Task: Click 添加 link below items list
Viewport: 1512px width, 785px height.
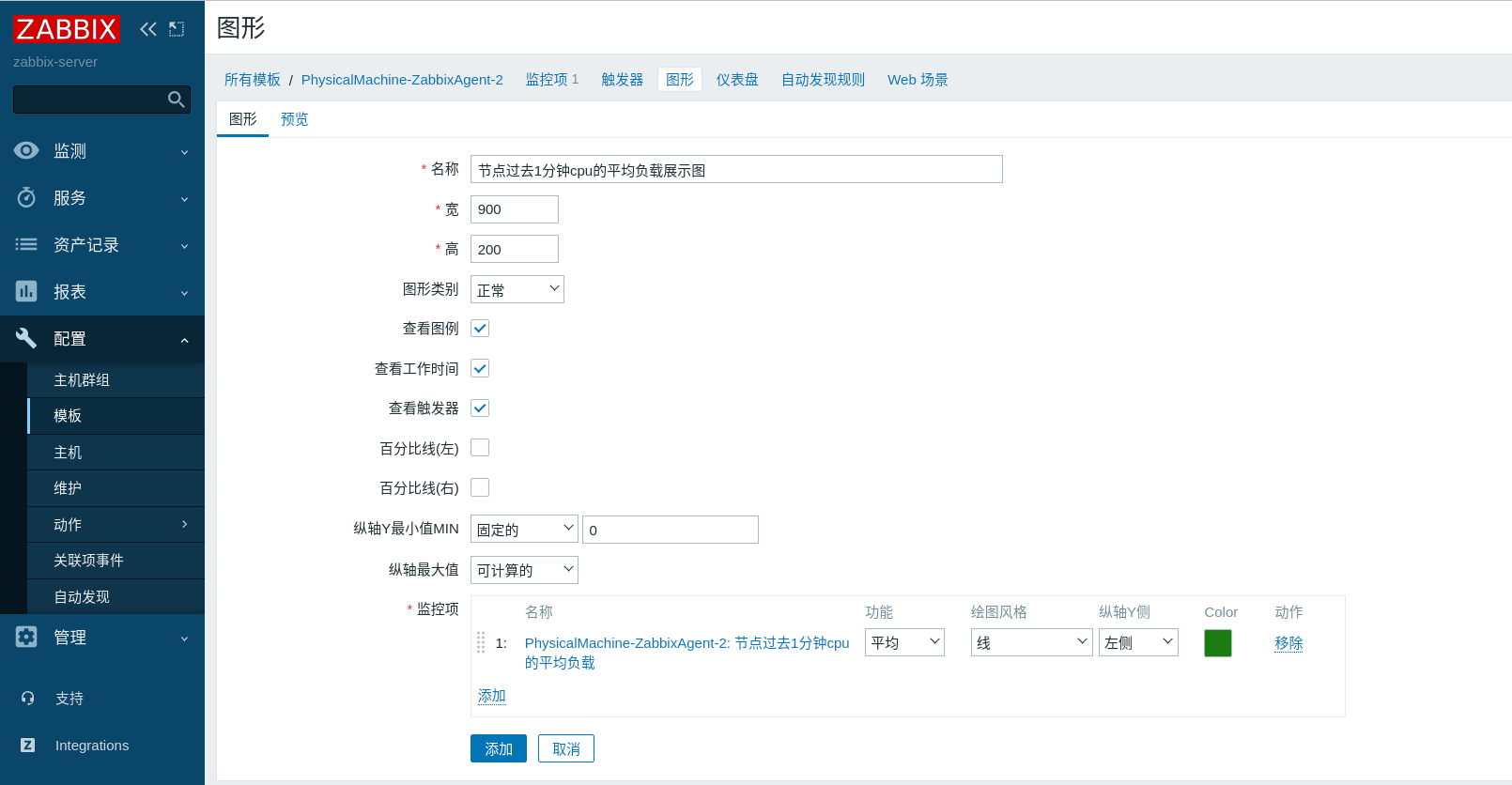Action: pyautogui.click(x=492, y=696)
